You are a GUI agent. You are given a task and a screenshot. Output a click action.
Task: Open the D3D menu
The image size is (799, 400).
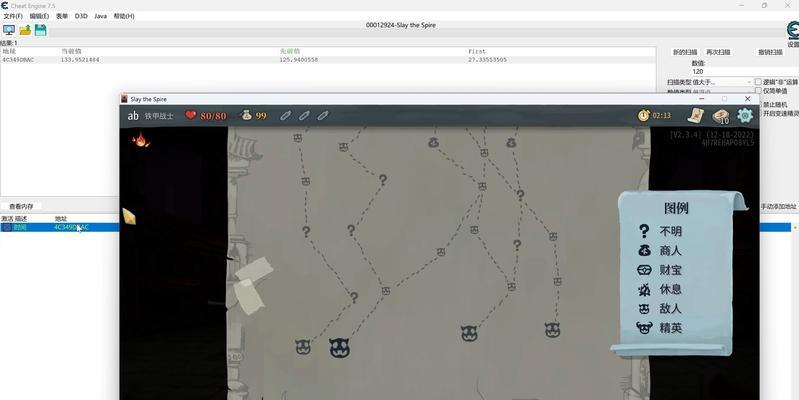[x=81, y=16]
